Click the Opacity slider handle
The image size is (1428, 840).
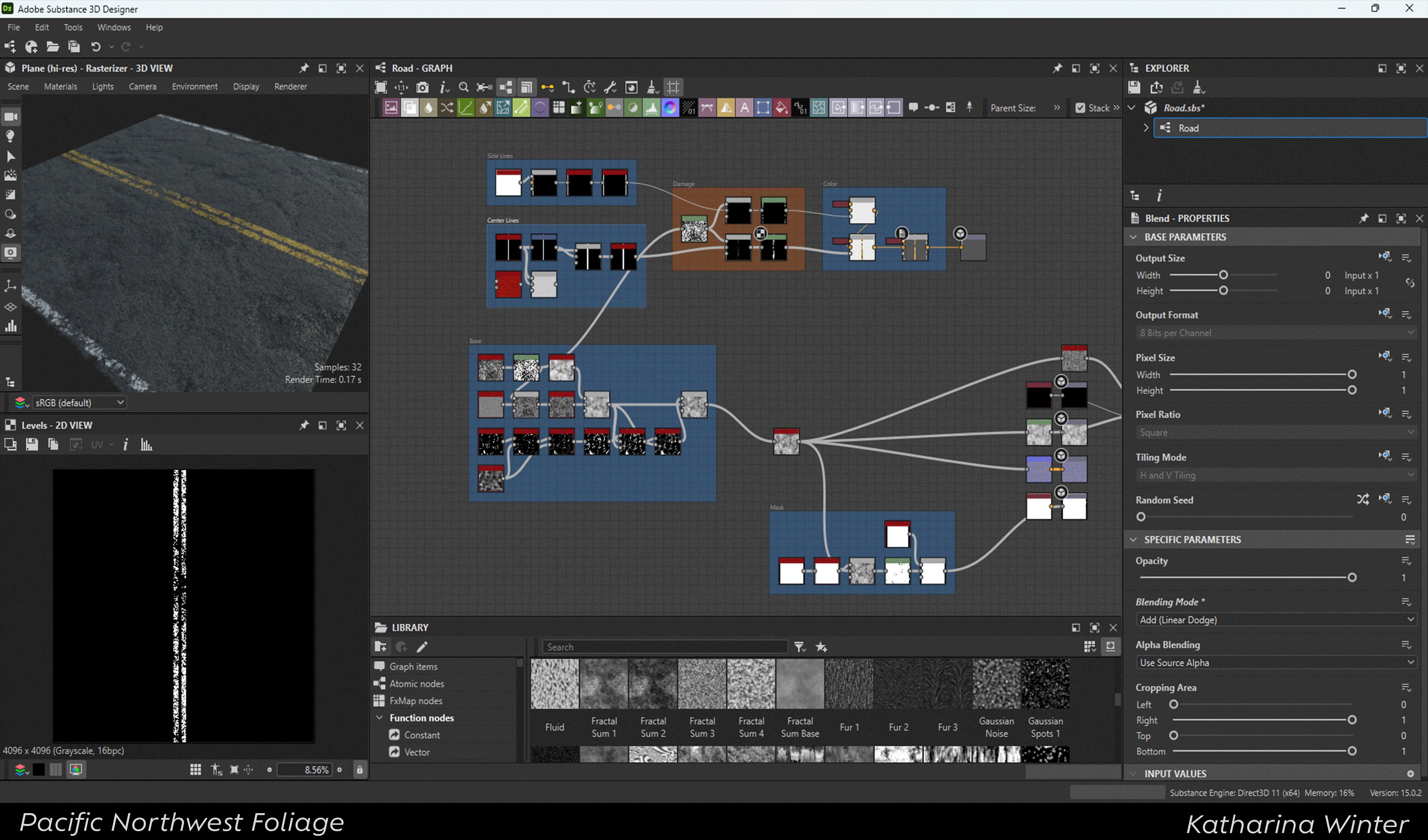1351,578
